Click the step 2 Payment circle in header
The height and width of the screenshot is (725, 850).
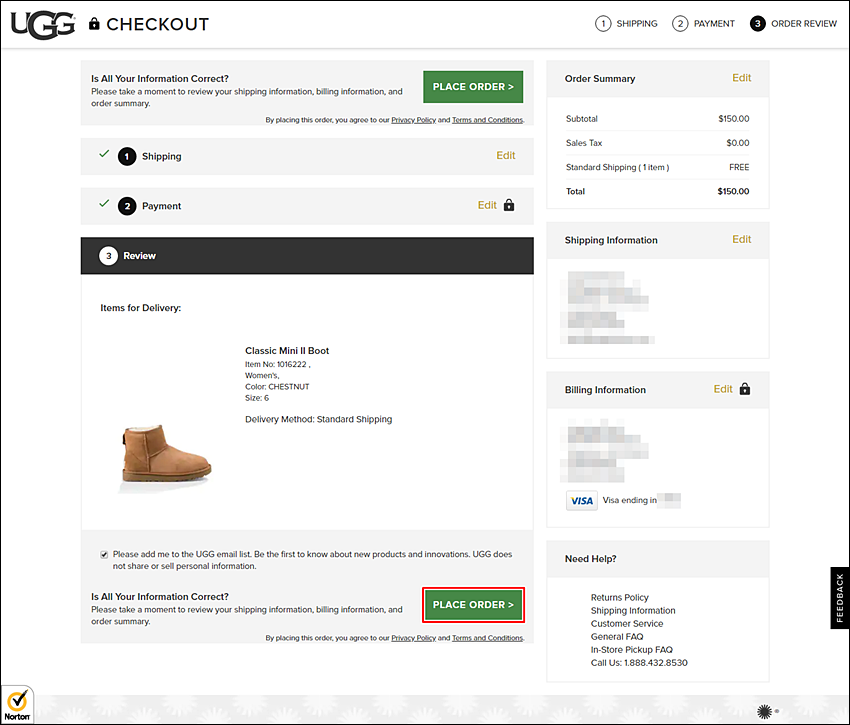[x=680, y=24]
